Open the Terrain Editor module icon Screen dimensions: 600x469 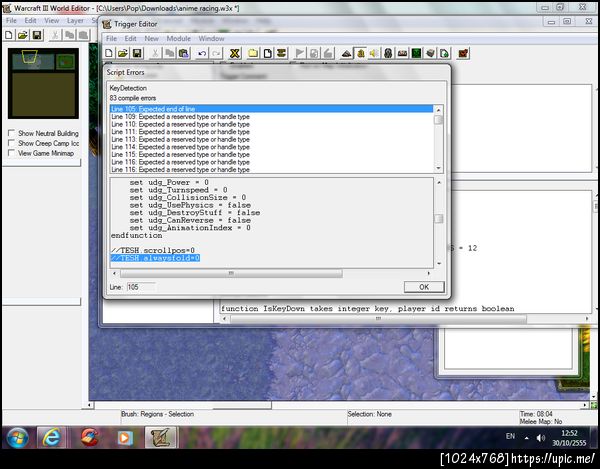[346, 53]
